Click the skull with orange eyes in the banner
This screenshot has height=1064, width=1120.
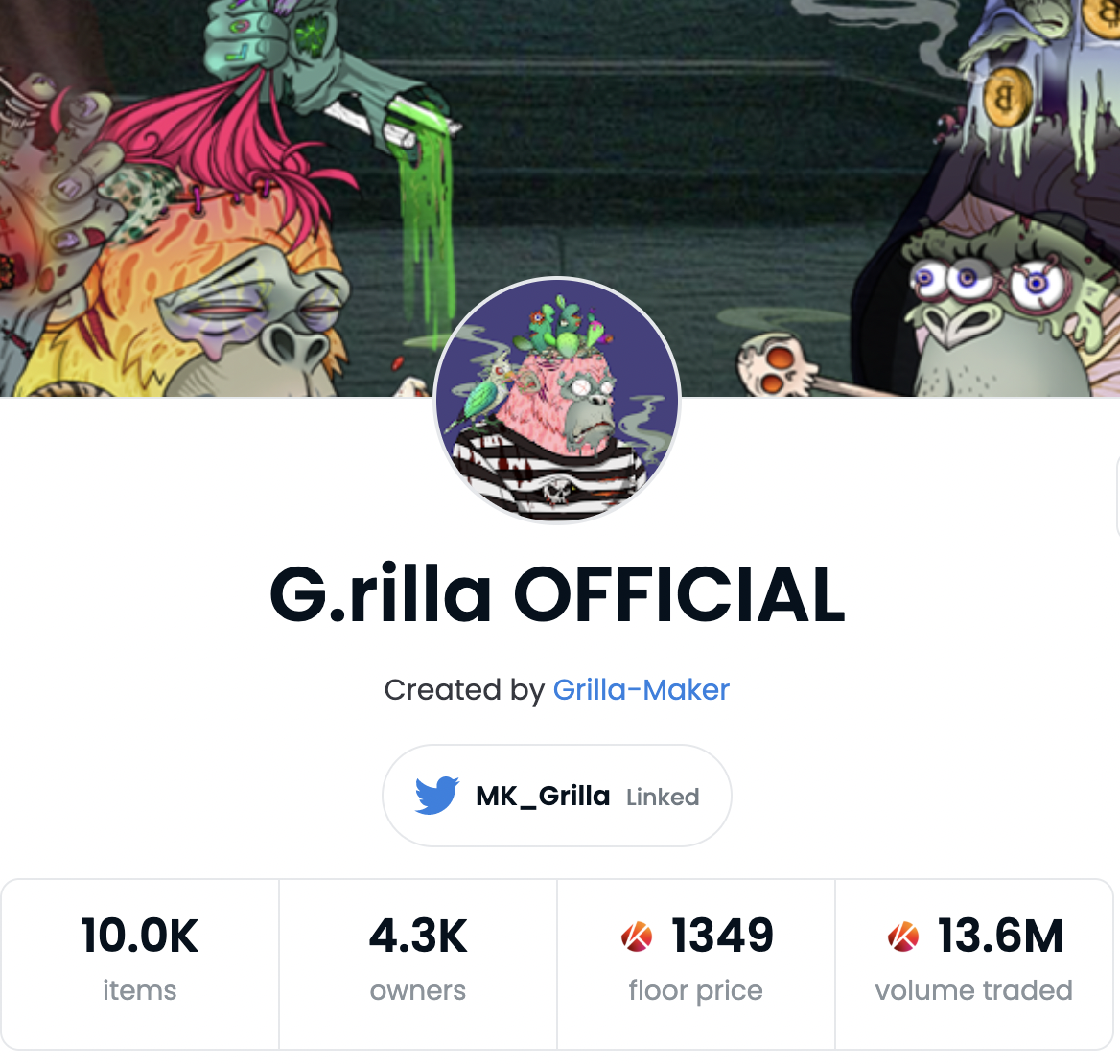coord(777,366)
